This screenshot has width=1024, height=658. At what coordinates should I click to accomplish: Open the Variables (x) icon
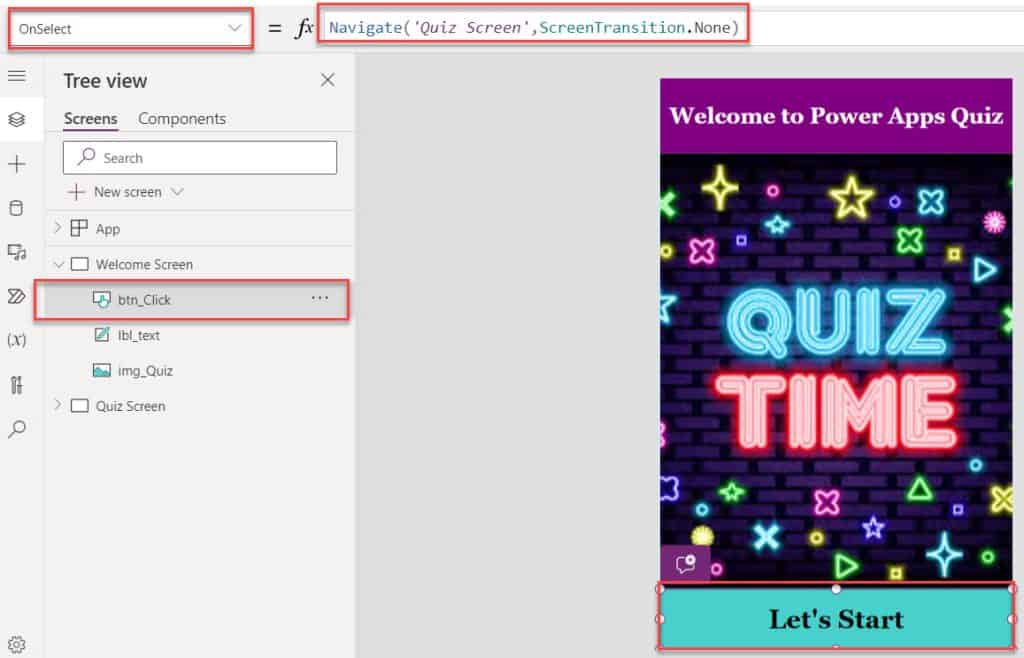click(x=17, y=340)
